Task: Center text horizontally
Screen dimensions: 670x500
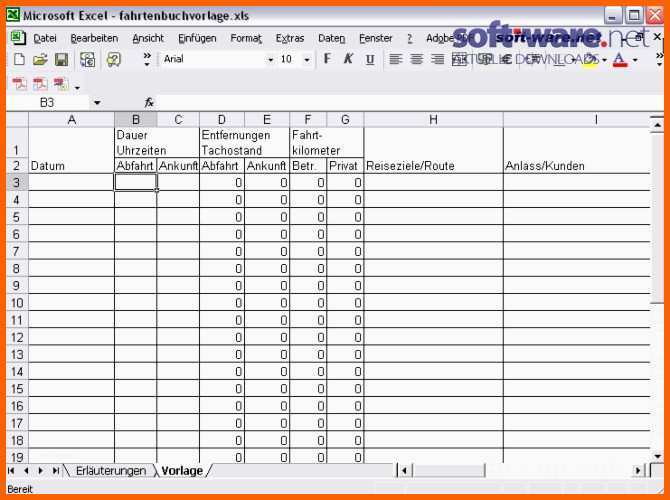Action: point(416,59)
